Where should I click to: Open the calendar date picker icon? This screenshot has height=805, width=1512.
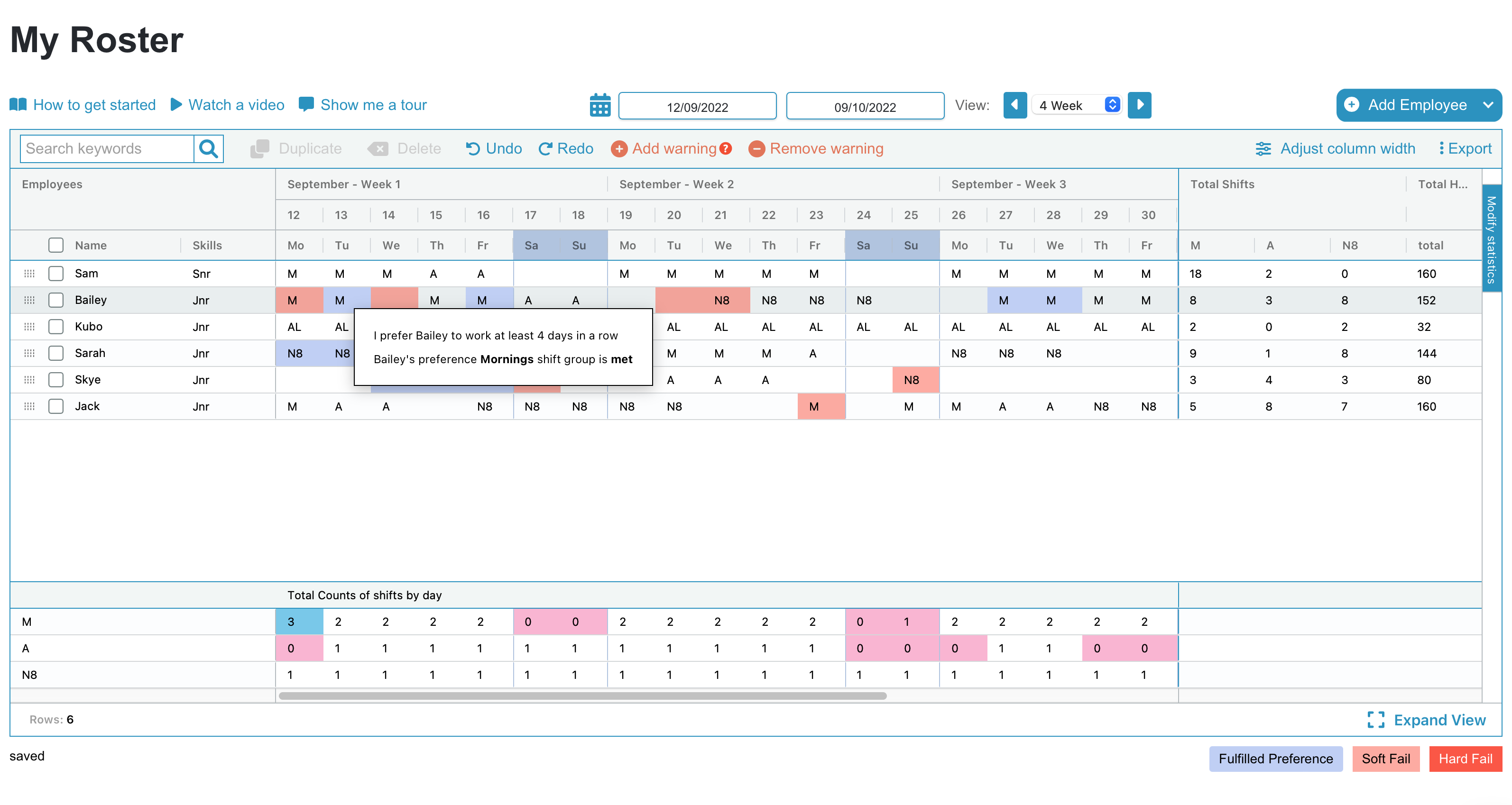[x=600, y=105]
